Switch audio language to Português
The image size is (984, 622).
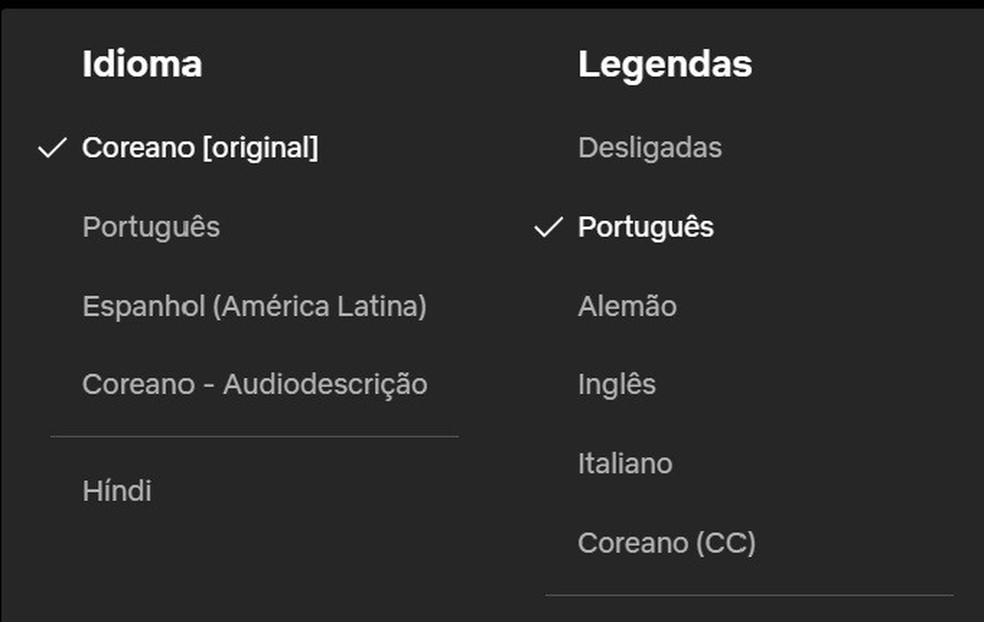[x=151, y=227]
